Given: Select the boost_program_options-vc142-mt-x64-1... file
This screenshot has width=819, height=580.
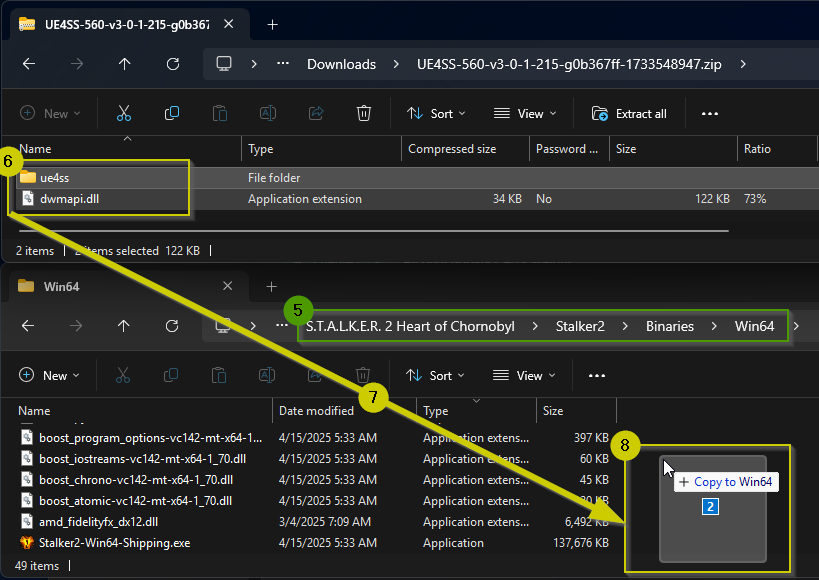Looking at the screenshot, I should tap(150, 438).
